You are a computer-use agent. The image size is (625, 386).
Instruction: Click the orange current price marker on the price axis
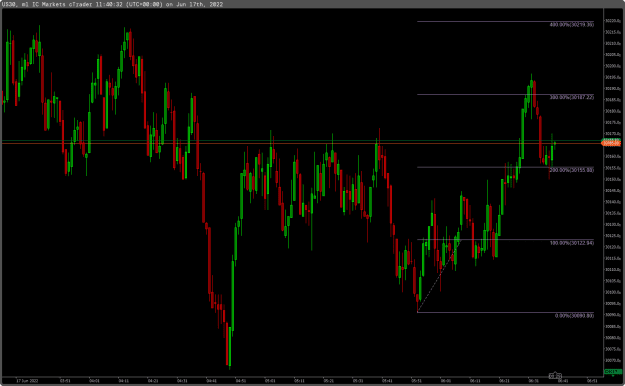[611, 143]
